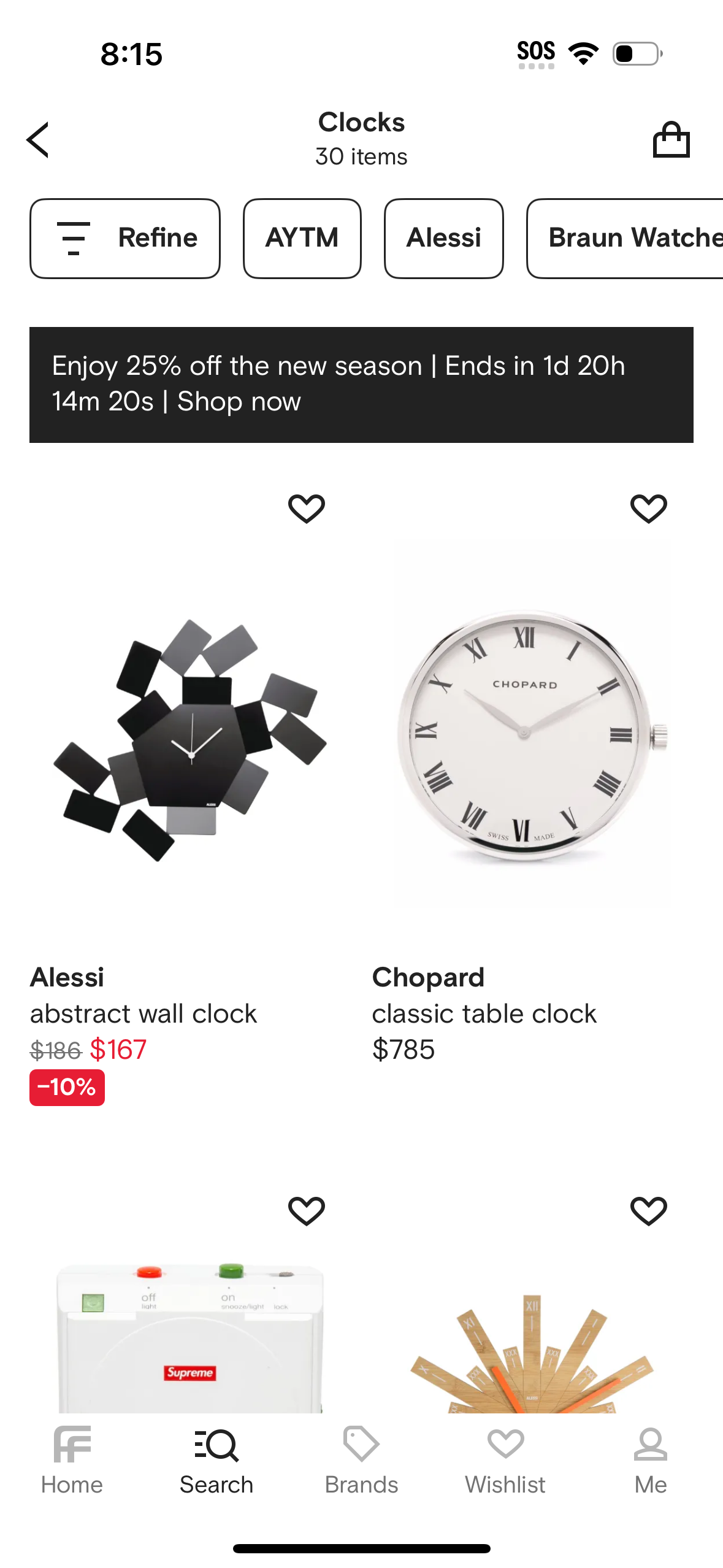
Task: Heart the Supreme alarm clock item
Action: [x=307, y=1210]
